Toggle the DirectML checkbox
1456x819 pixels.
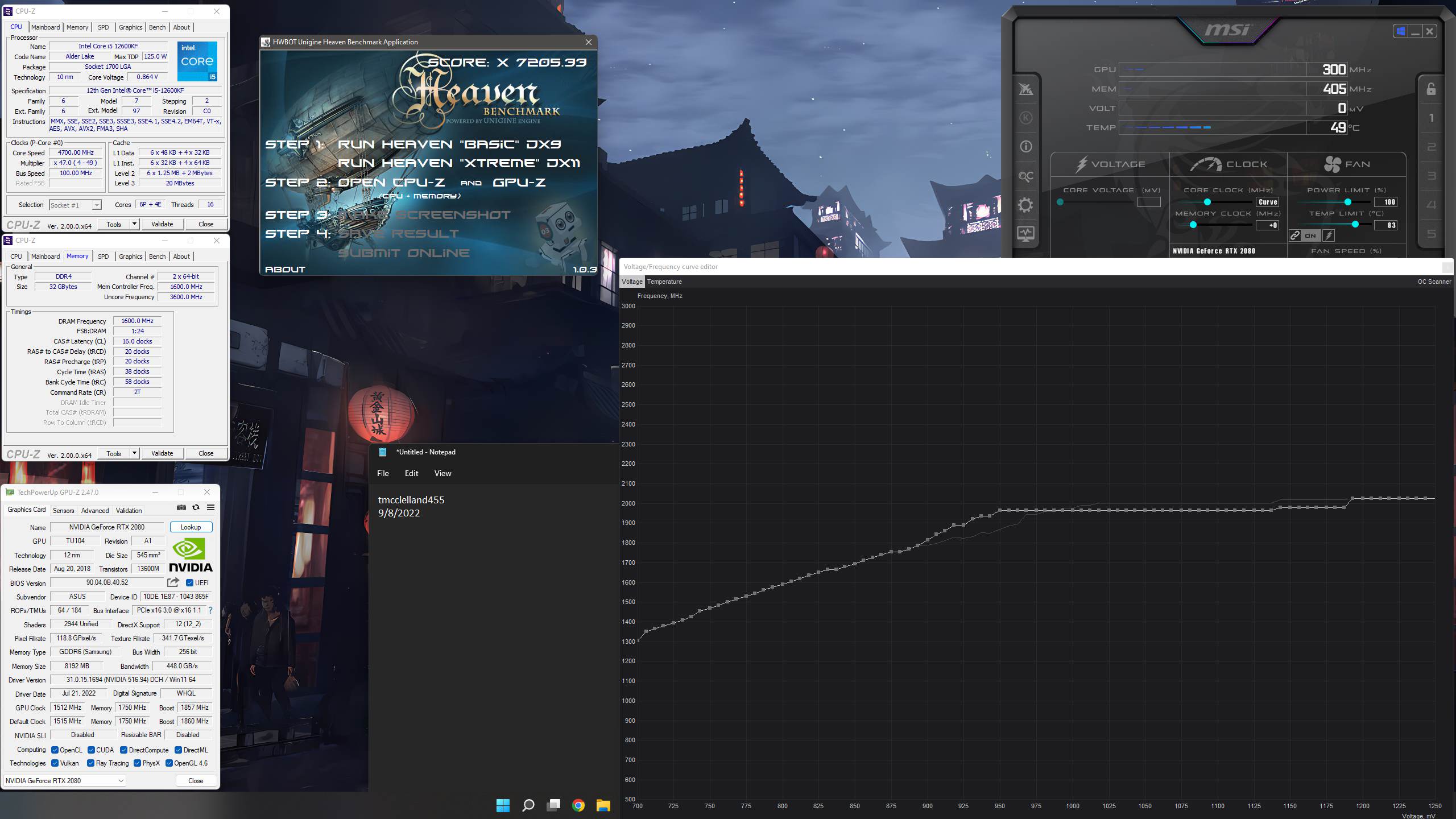pyautogui.click(x=178, y=750)
